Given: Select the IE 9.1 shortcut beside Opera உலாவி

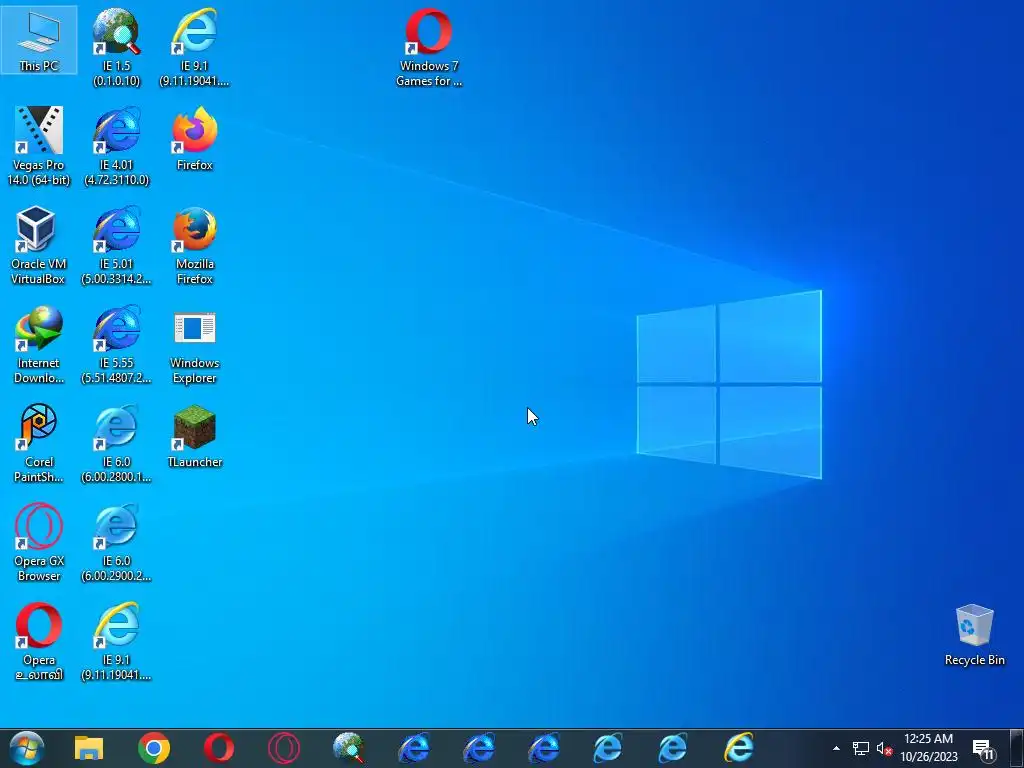Looking at the screenshot, I should point(116,641).
